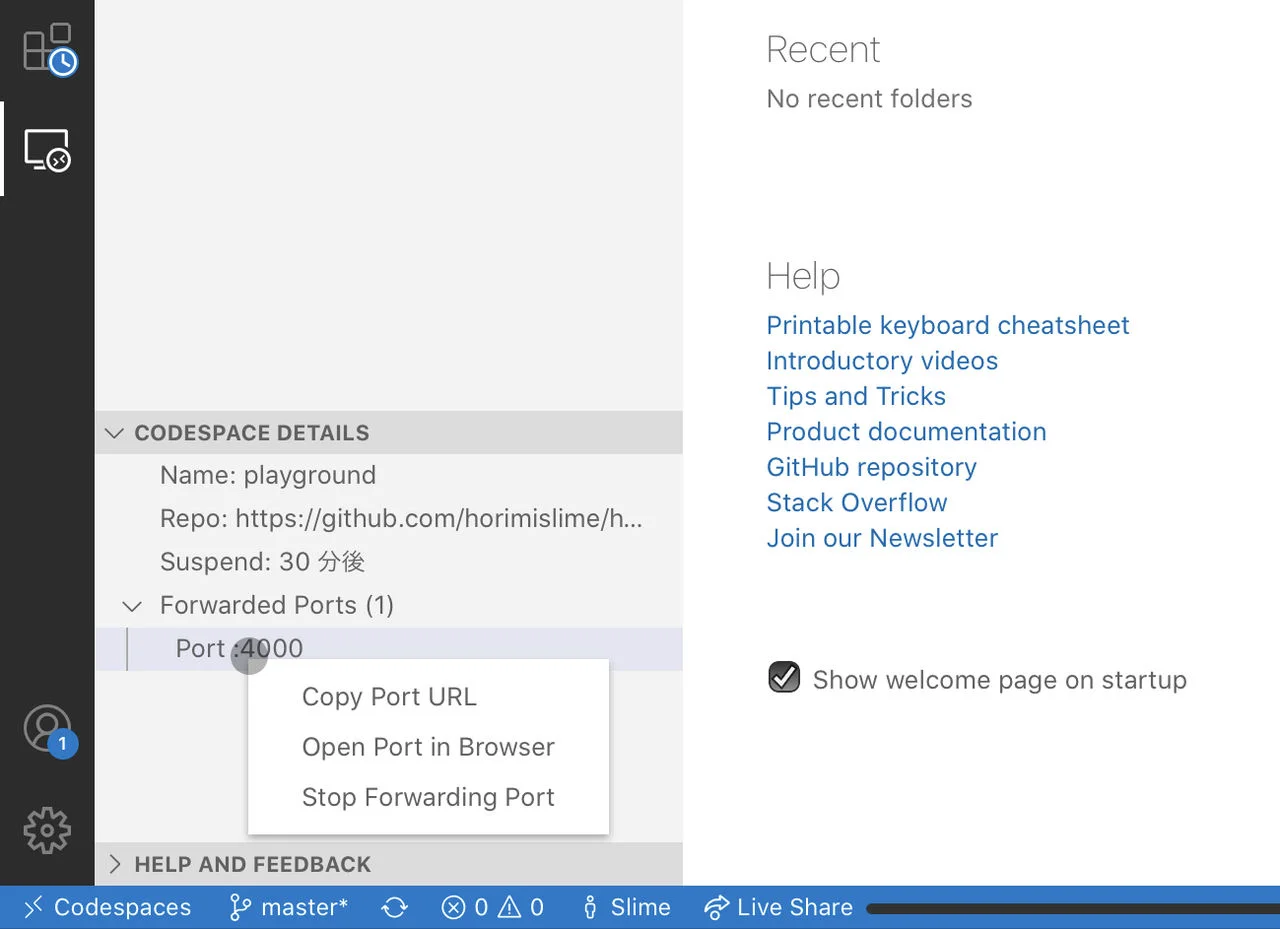Open the Tips and Tricks link

click(856, 396)
